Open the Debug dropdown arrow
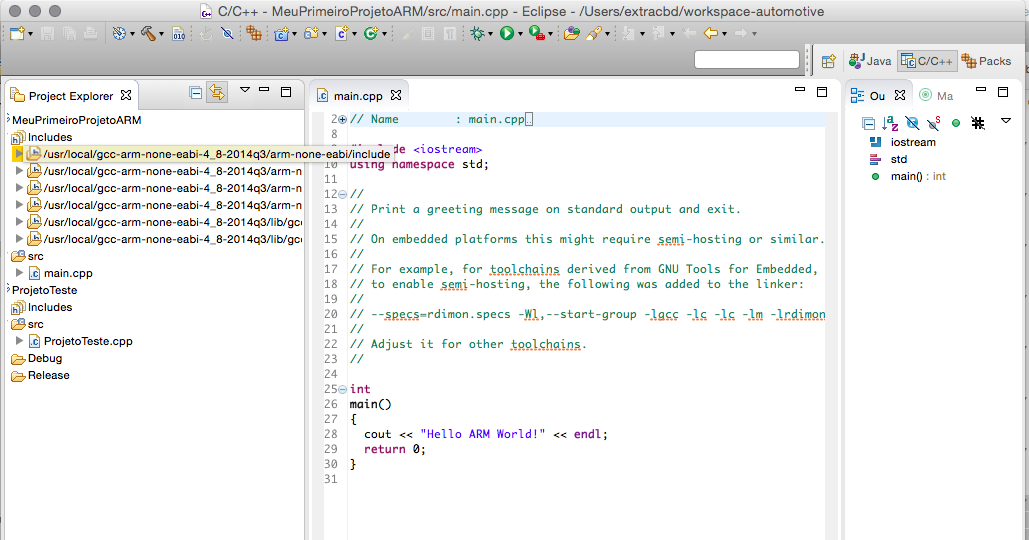The height and width of the screenshot is (540, 1029). 490,33
